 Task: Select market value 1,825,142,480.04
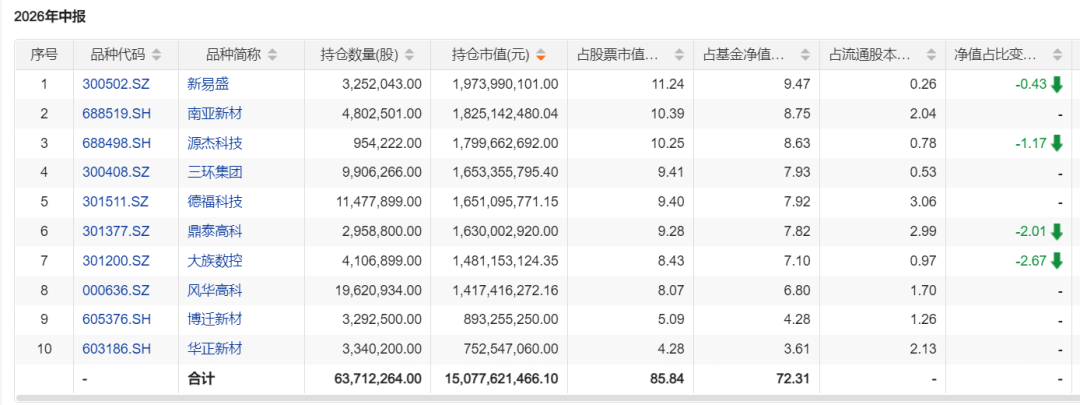click(x=506, y=114)
